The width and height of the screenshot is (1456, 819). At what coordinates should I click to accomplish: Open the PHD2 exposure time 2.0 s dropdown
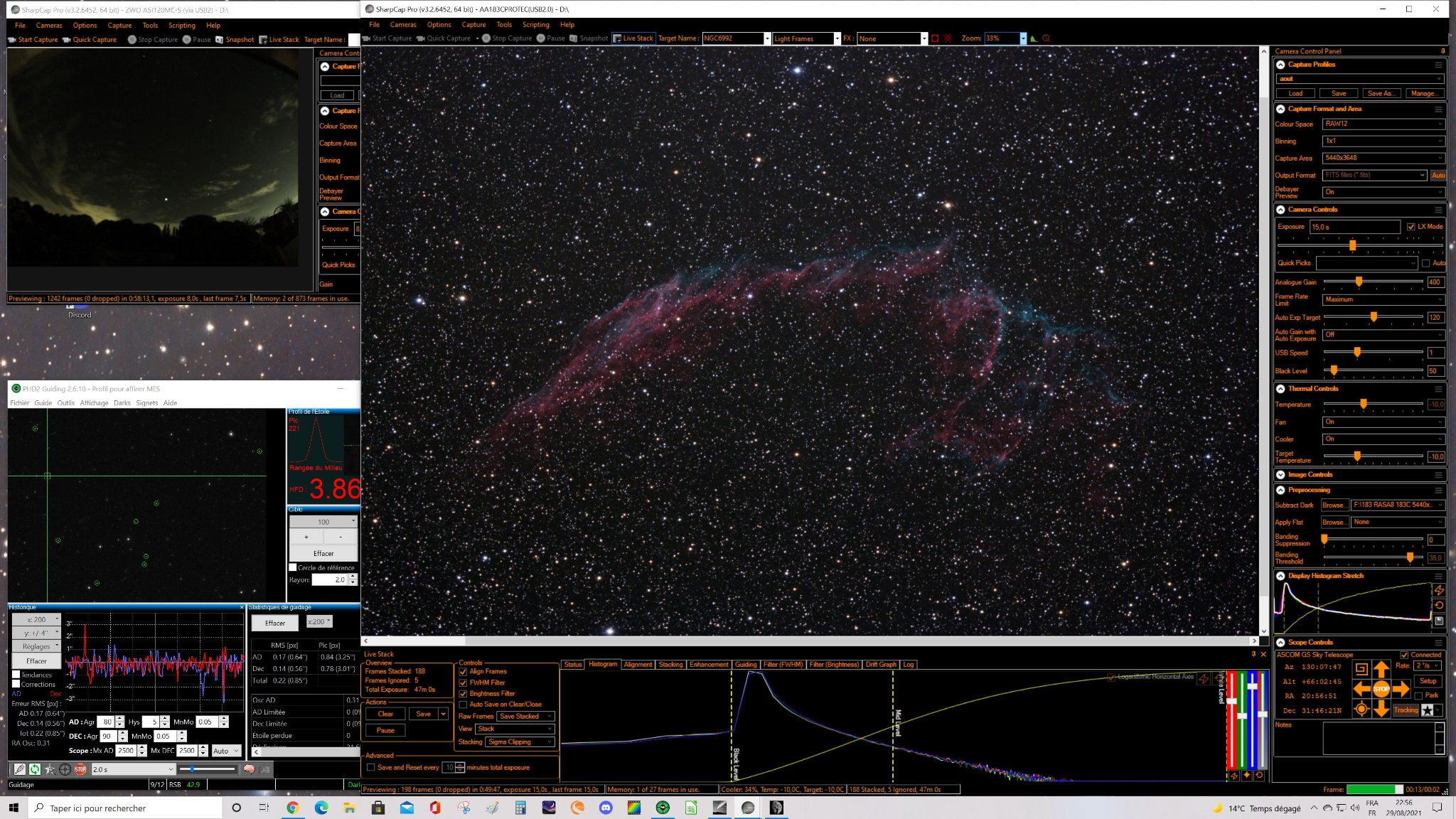[133, 769]
